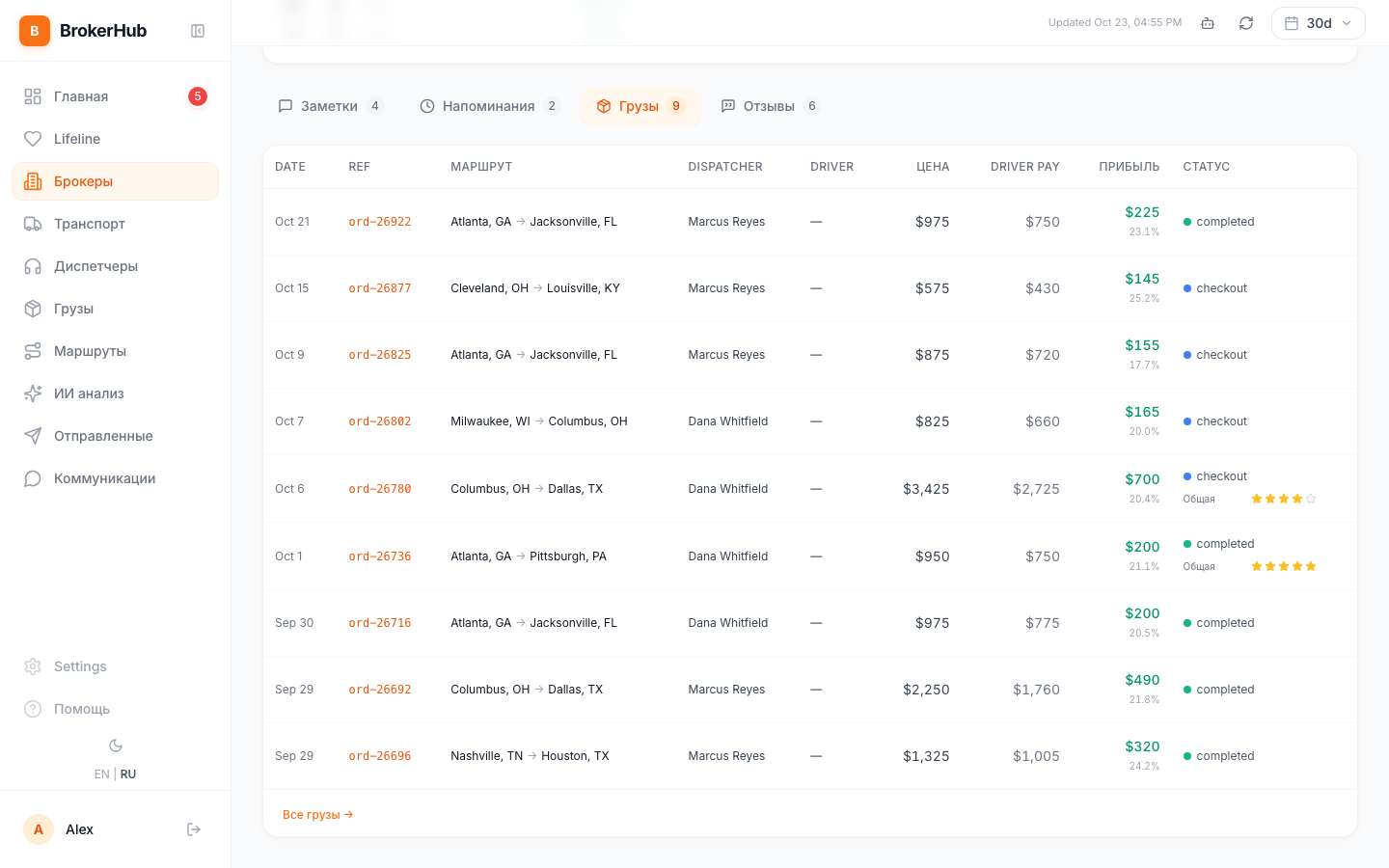
Task: Expand the 30d date range dropdown
Action: tap(1319, 23)
